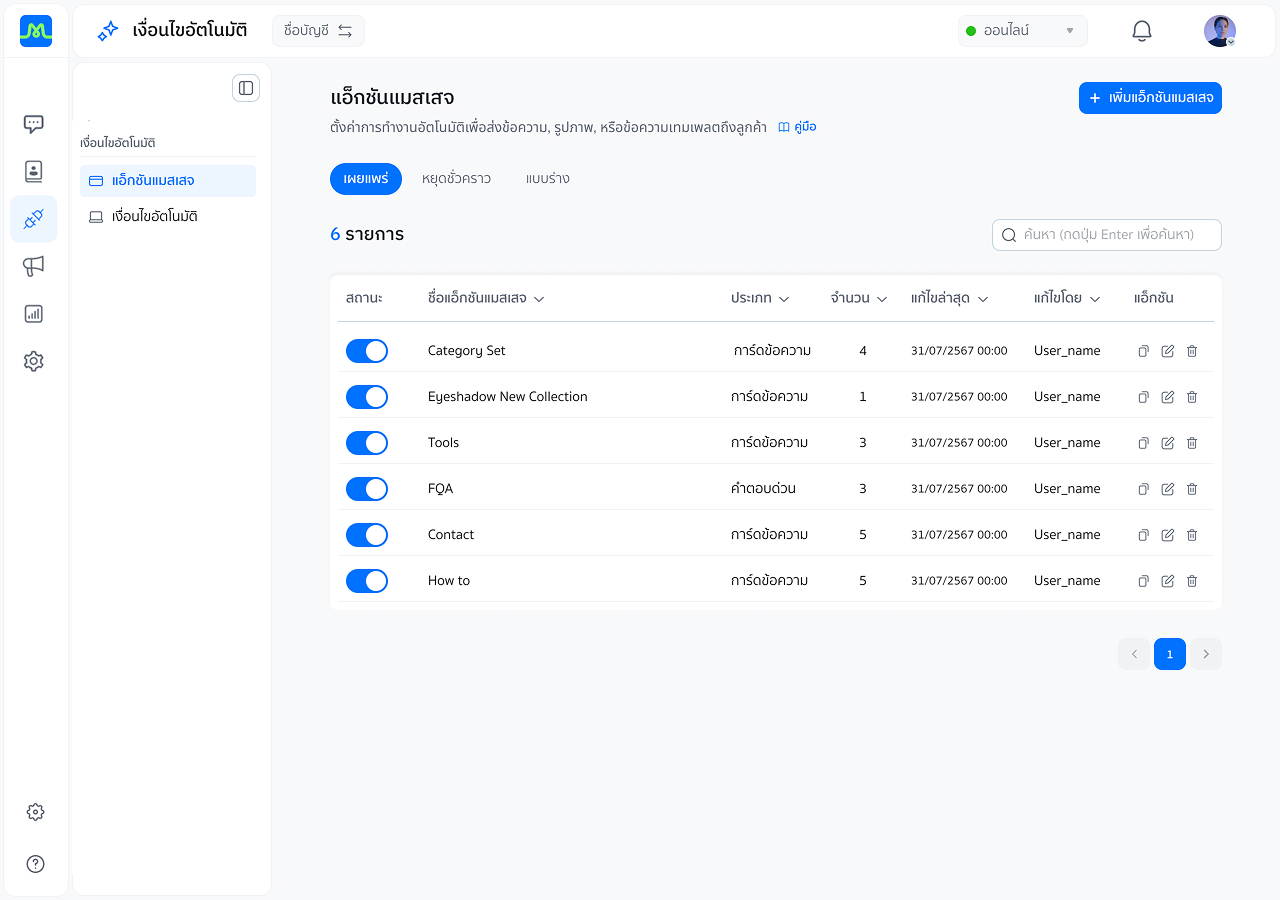Edit the How to row
1280x900 pixels.
click(1168, 581)
